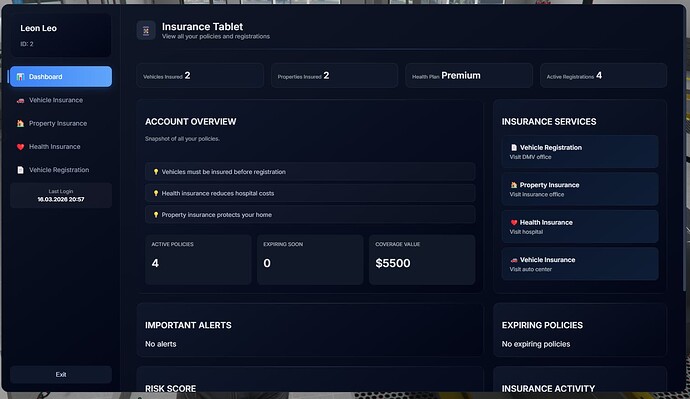
Task: Click the car icon in Vehicle Insurance service card
Action: tap(514, 260)
